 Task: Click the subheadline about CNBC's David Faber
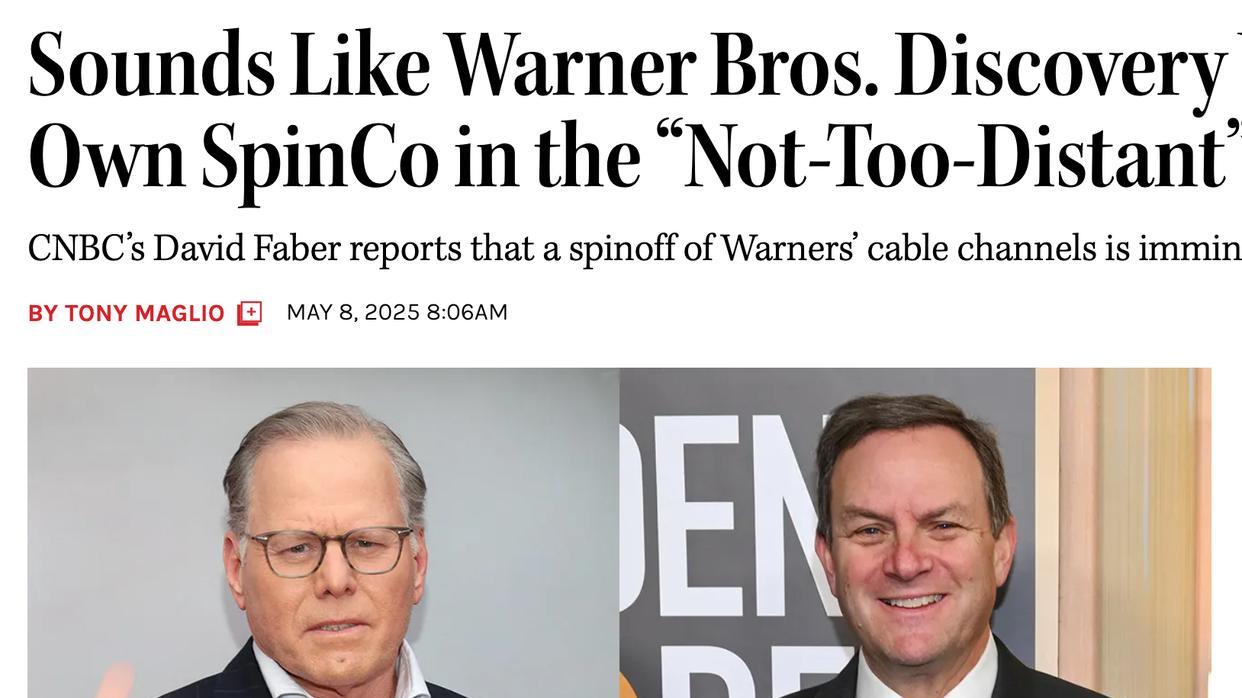tap(620, 248)
